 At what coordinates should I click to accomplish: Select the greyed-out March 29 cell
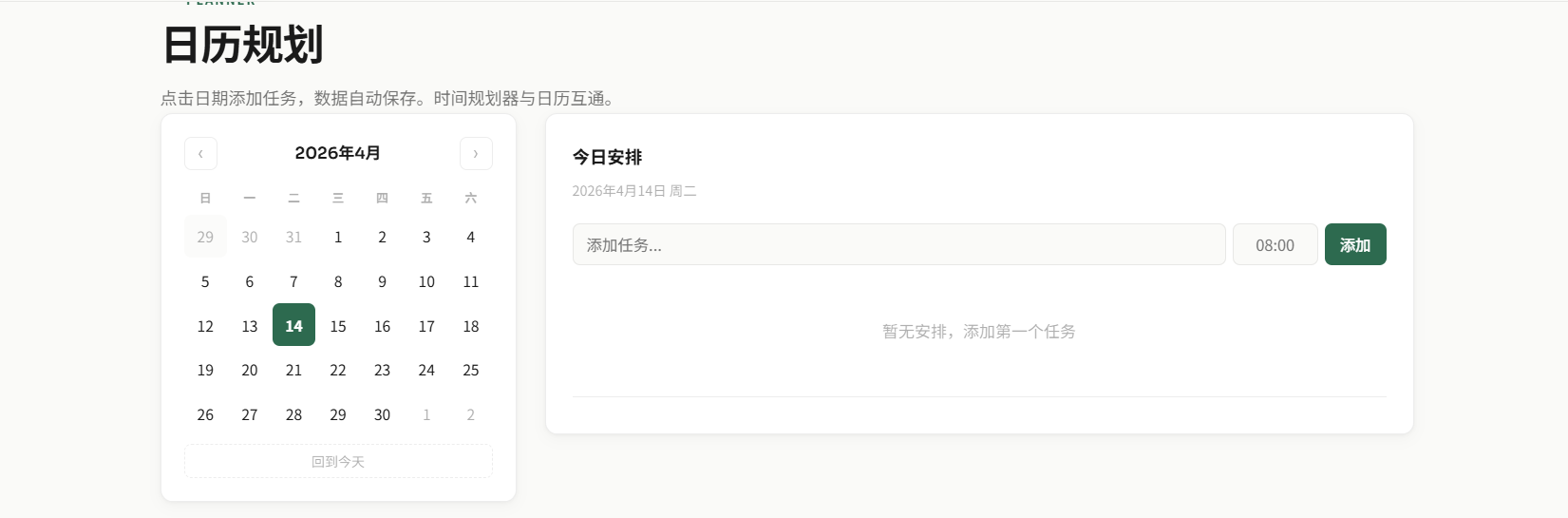tap(205, 237)
